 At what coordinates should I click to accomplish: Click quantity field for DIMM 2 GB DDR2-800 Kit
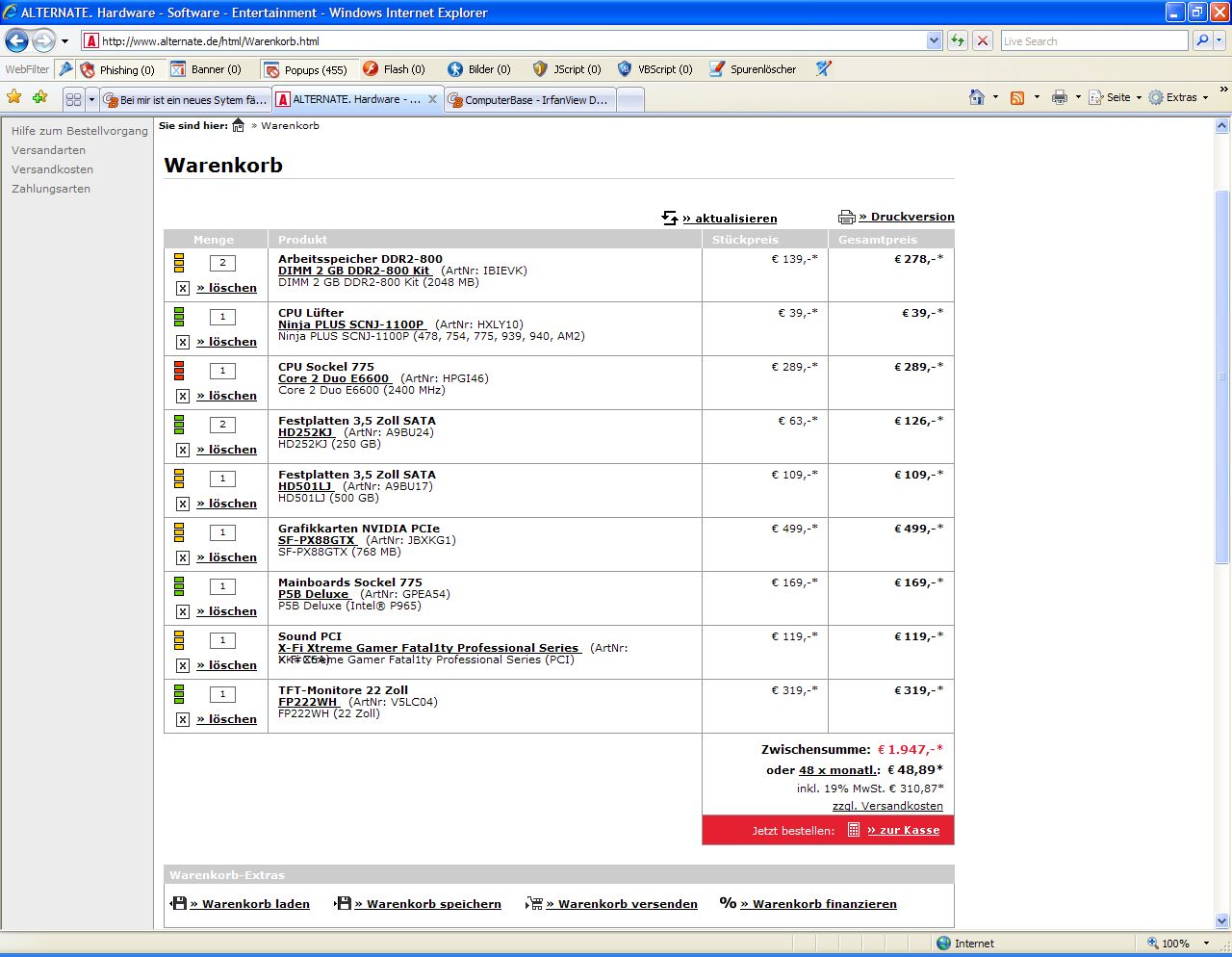(x=222, y=263)
